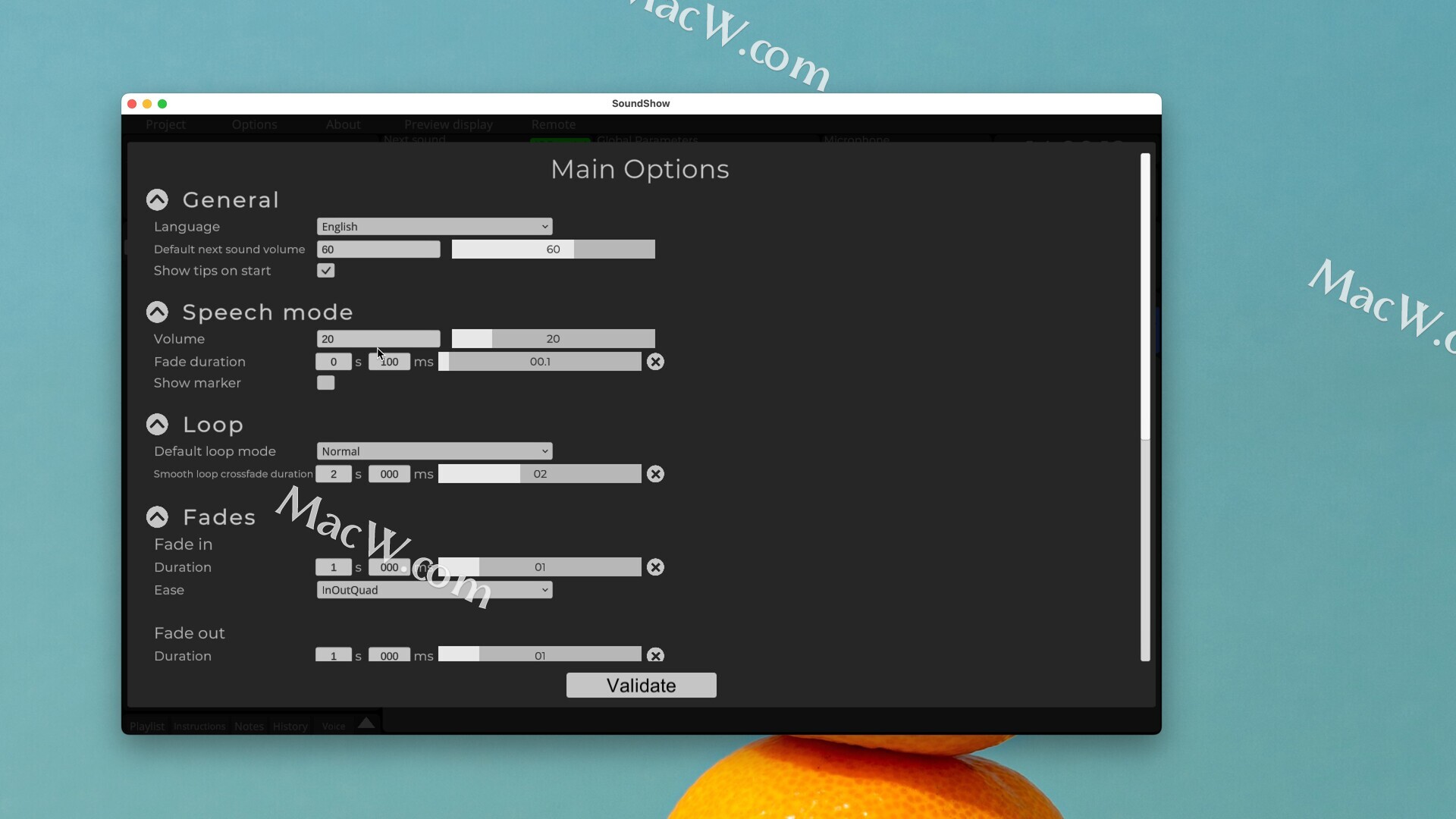Screen dimensions: 1456x819
Task: Switch to the Playlist tab
Action: 147,726
